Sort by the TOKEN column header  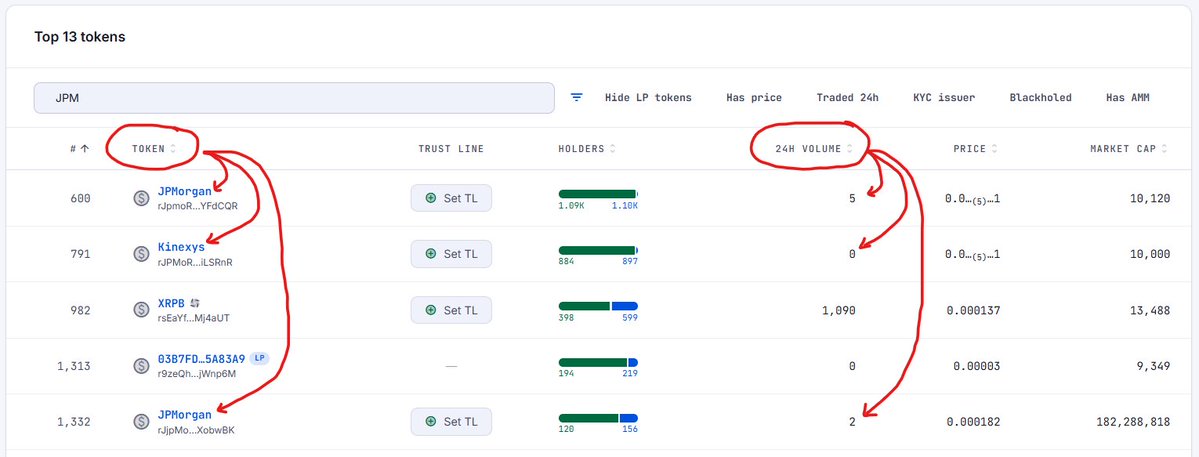[154, 149]
